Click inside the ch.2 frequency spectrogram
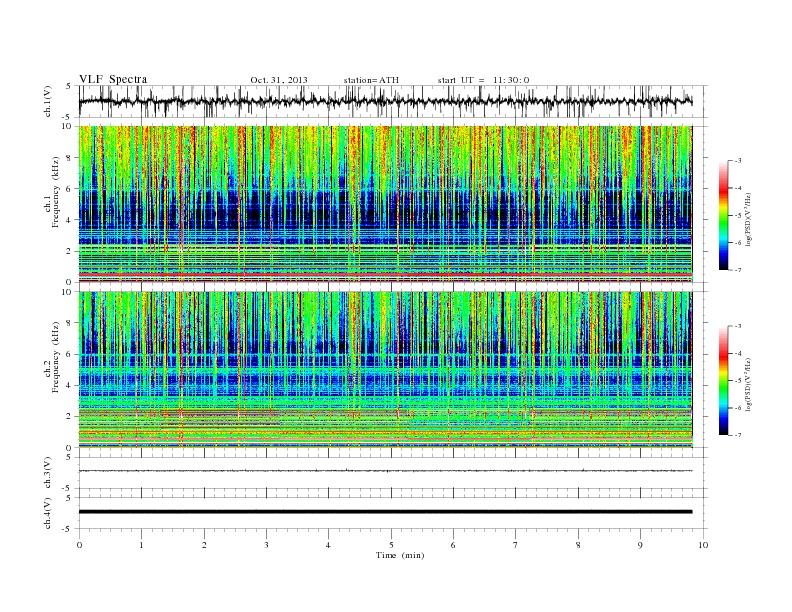 (x=385, y=370)
